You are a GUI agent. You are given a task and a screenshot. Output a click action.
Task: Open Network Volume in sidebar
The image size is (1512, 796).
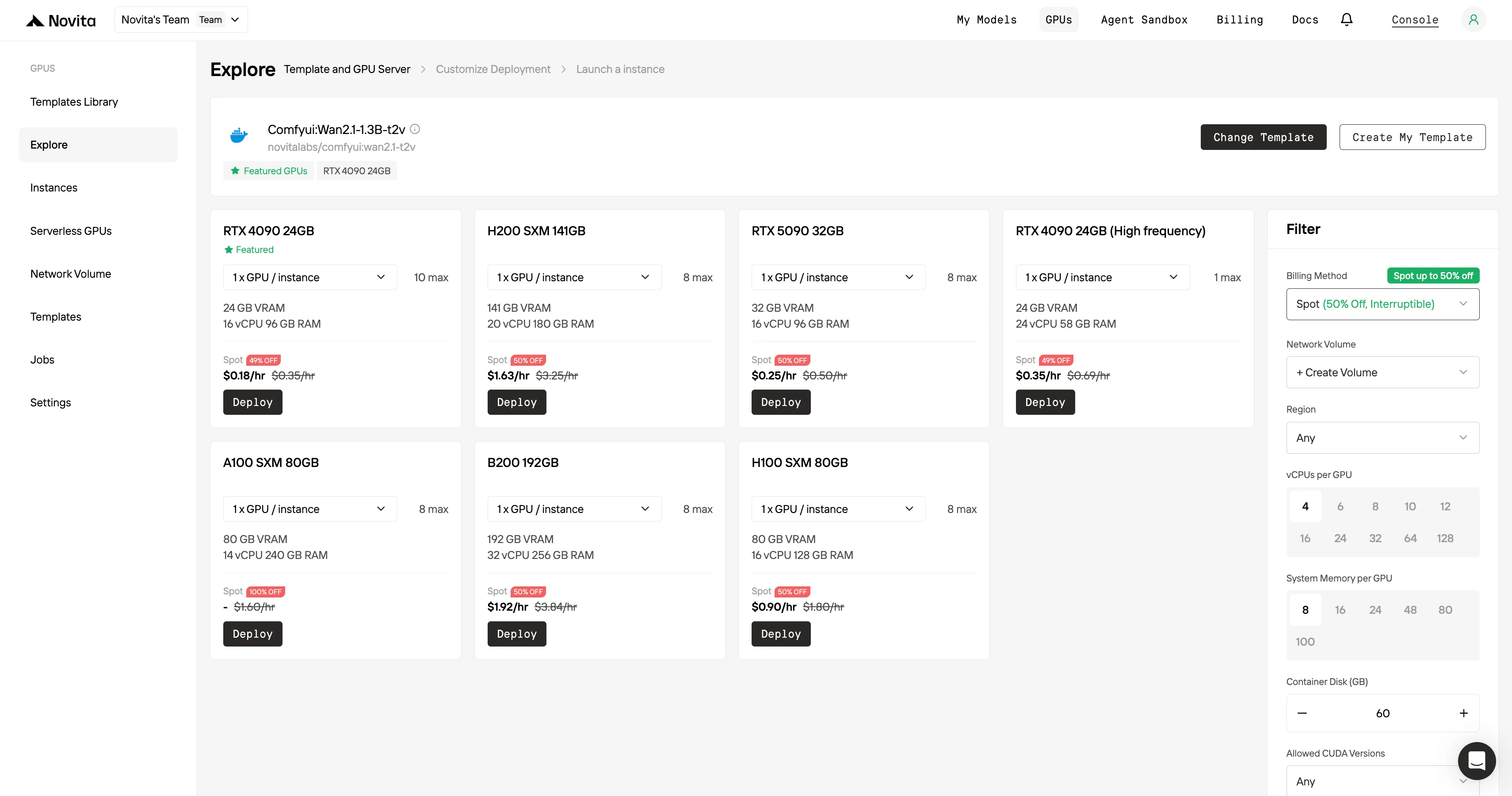[x=98, y=274]
